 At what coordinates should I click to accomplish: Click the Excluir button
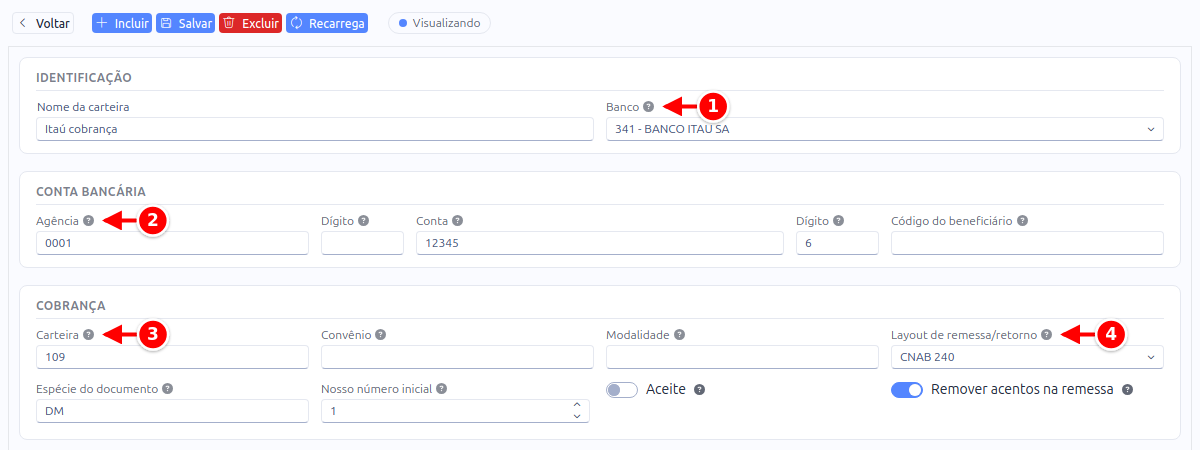tap(251, 22)
